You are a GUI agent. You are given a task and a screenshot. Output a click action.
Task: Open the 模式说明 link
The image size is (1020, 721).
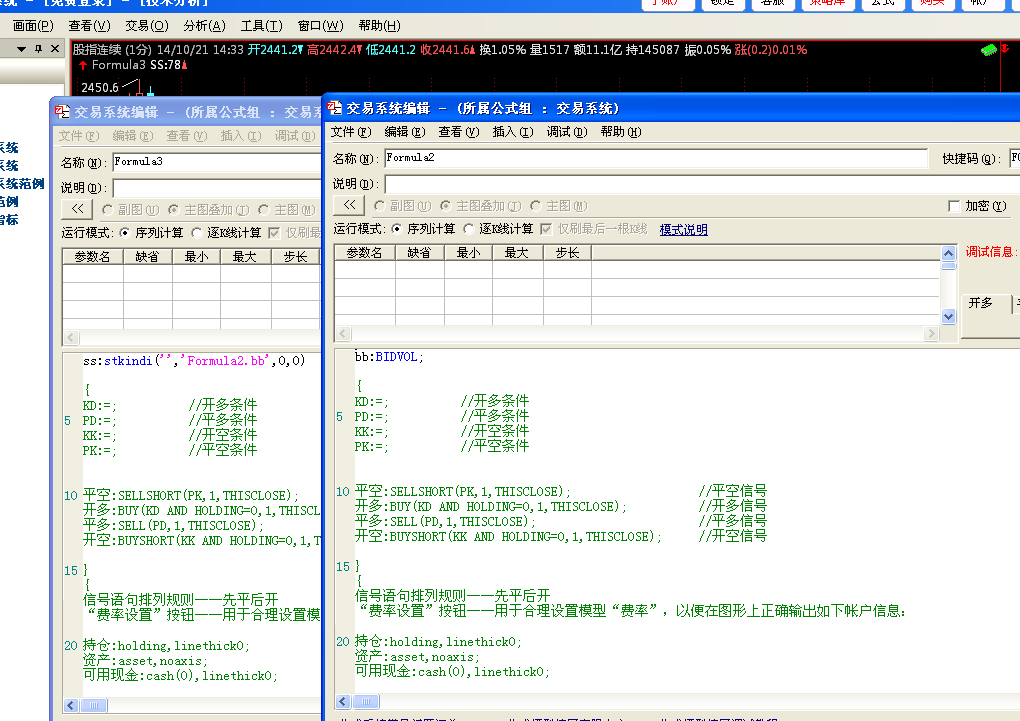tap(683, 229)
